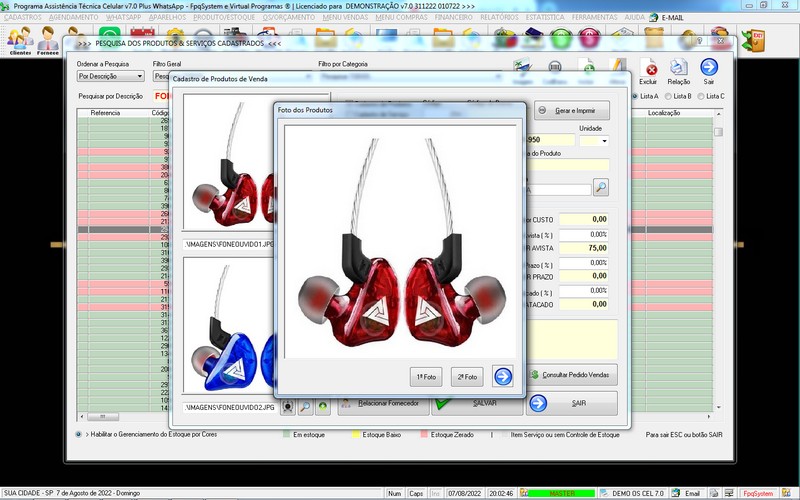Screen dimensions: 800x500
Task: Show the 1ª Foto in the photo dialog
Action: click(x=426, y=377)
